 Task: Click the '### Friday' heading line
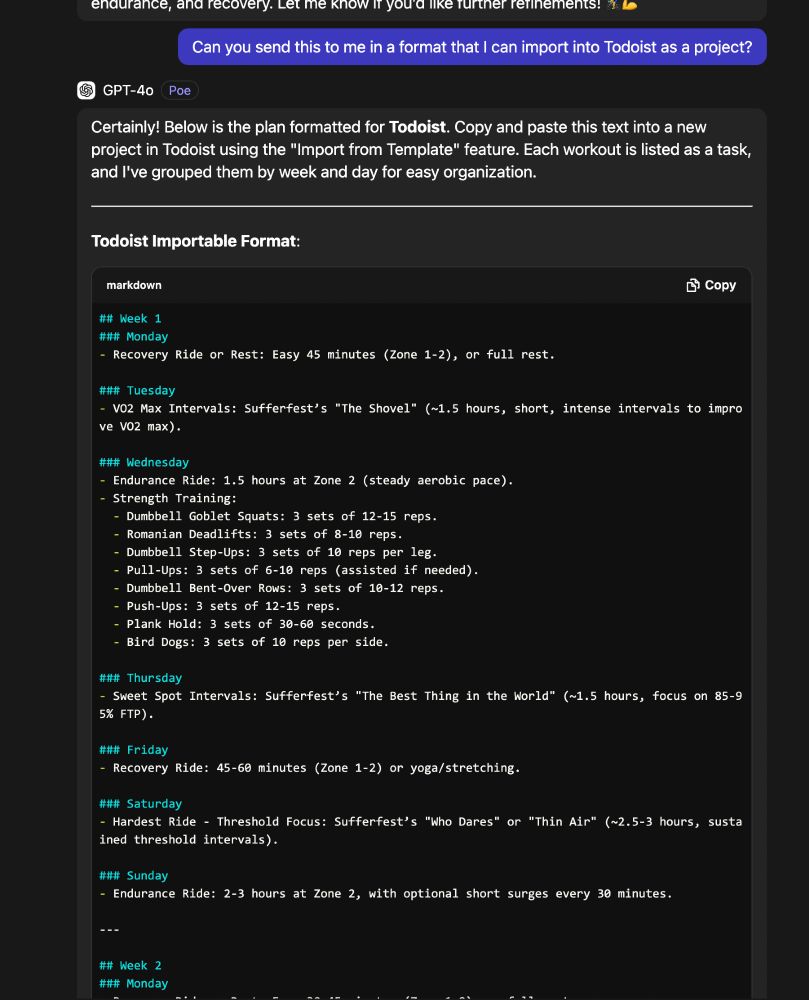click(x=134, y=749)
